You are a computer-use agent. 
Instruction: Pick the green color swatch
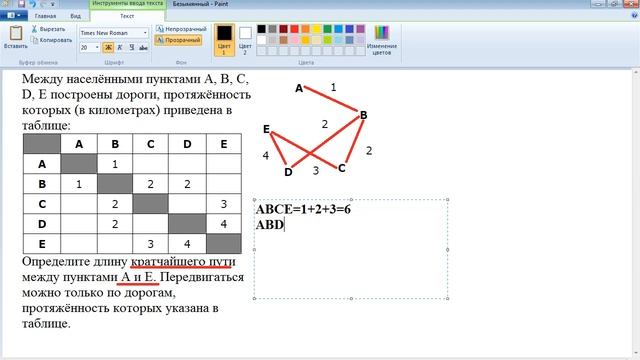point(328,29)
